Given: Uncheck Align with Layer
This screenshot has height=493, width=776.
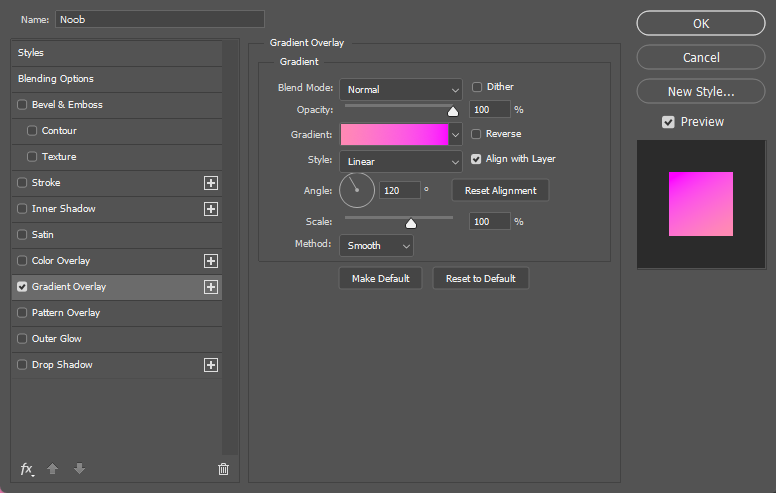Looking at the screenshot, I should pyautogui.click(x=477, y=159).
